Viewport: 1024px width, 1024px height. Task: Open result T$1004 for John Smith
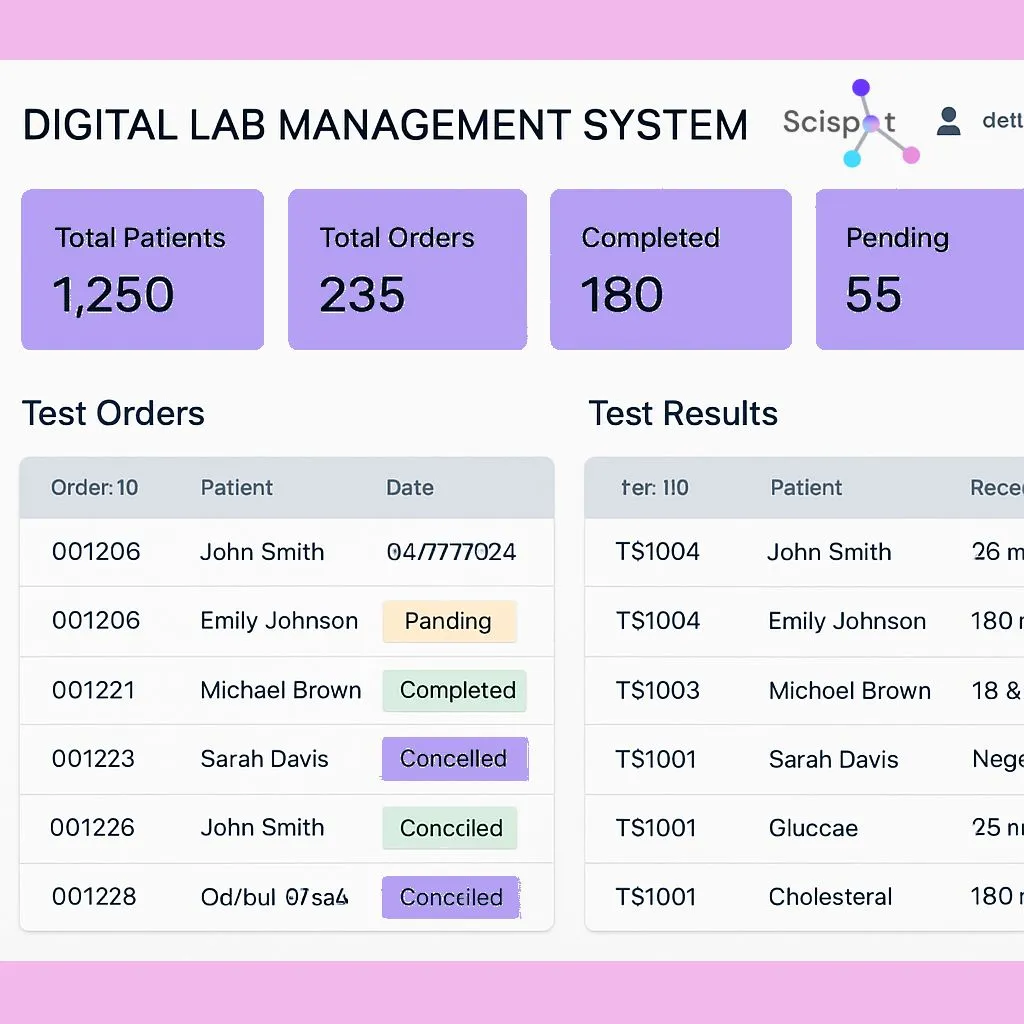(657, 552)
